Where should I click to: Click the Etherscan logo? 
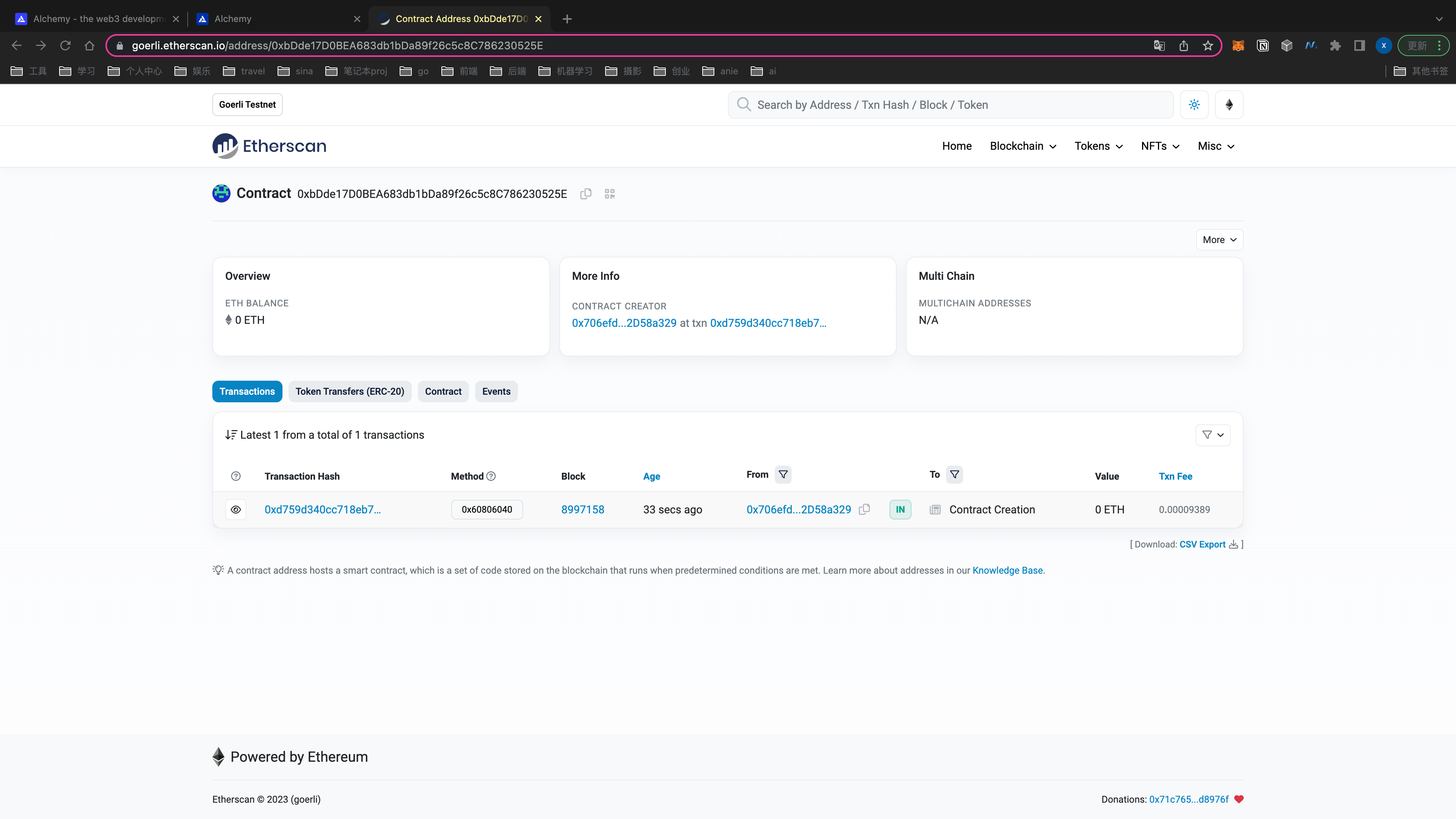tap(269, 146)
